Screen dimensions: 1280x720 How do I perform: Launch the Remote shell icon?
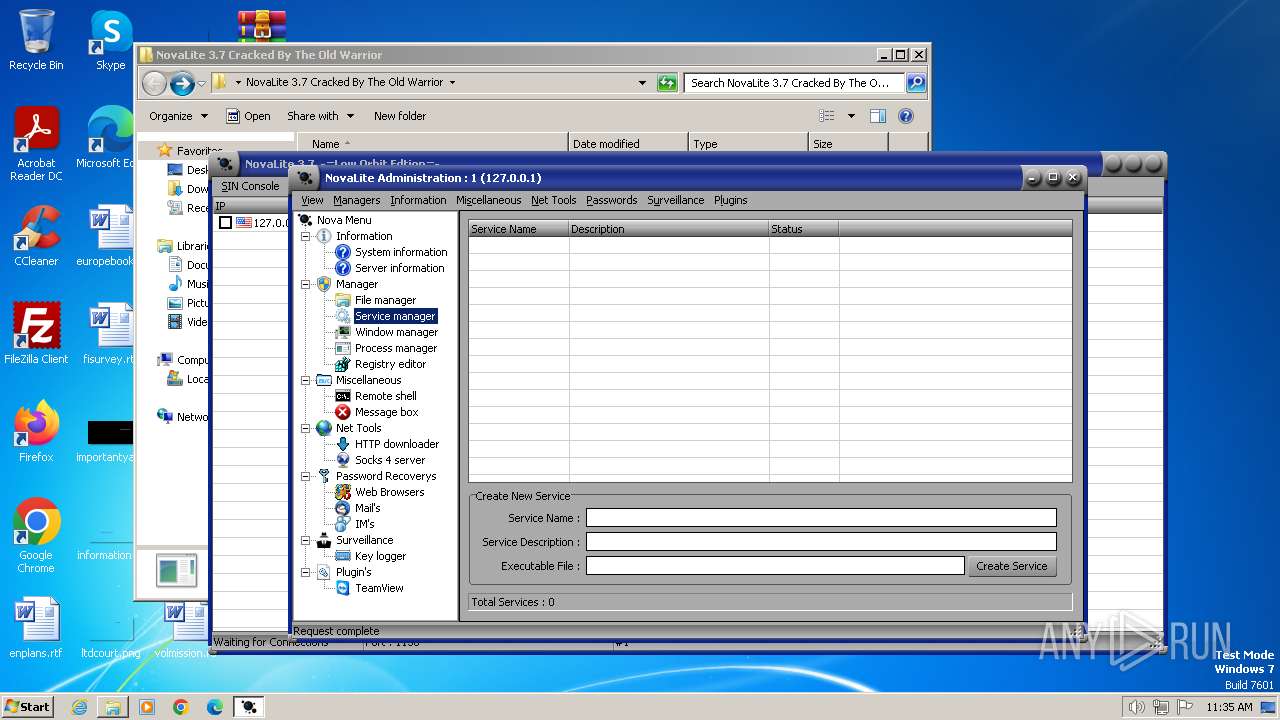(x=343, y=396)
